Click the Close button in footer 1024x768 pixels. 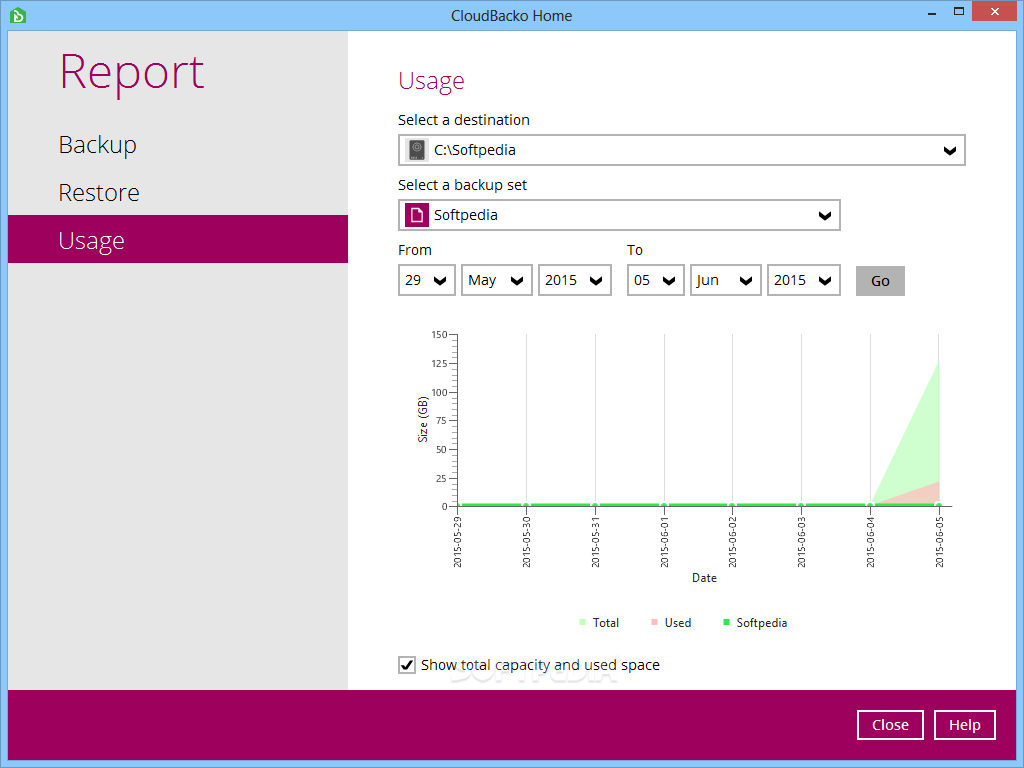(890, 725)
